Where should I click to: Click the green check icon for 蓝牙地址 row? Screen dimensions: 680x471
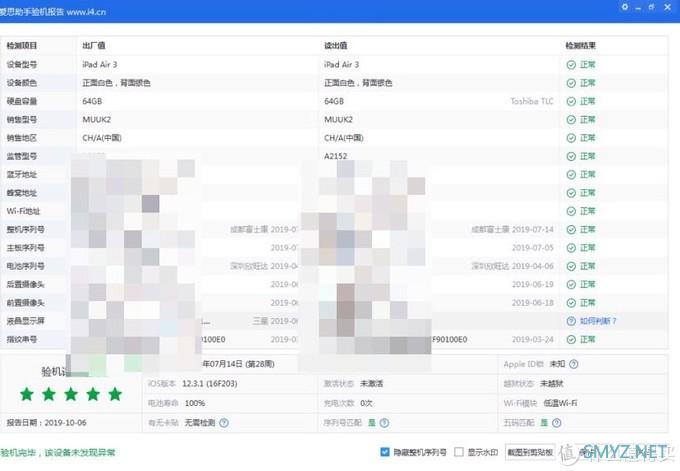(x=571, y=174)
